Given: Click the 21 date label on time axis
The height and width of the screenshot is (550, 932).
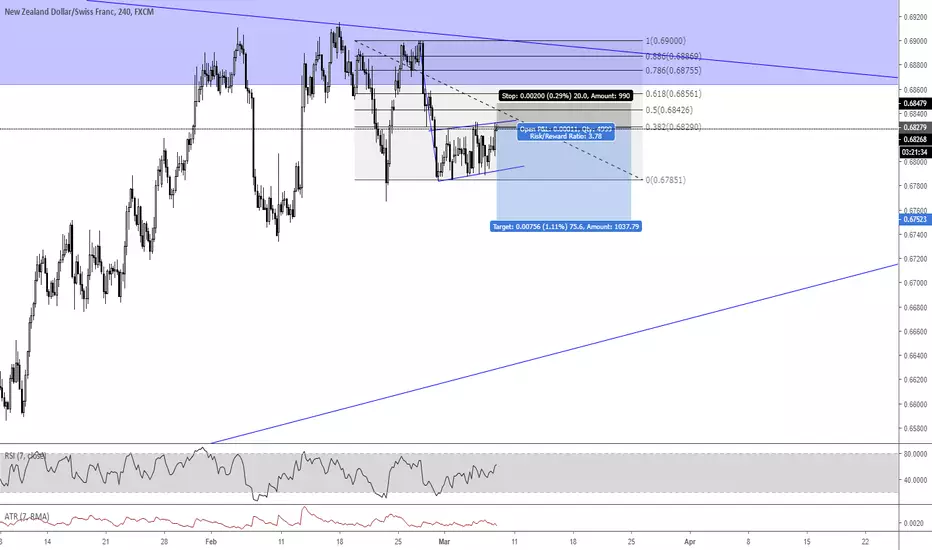Looking at the screenshot, I should pyautogui.click(x=106, y=542).
